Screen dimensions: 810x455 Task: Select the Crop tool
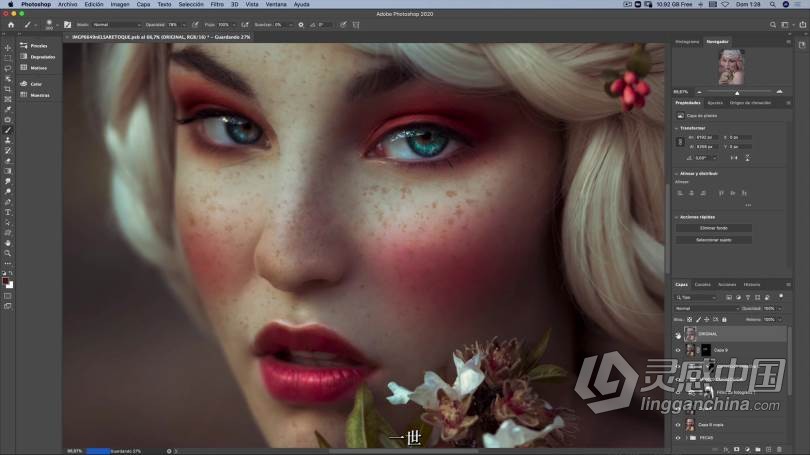coord(8,89)
